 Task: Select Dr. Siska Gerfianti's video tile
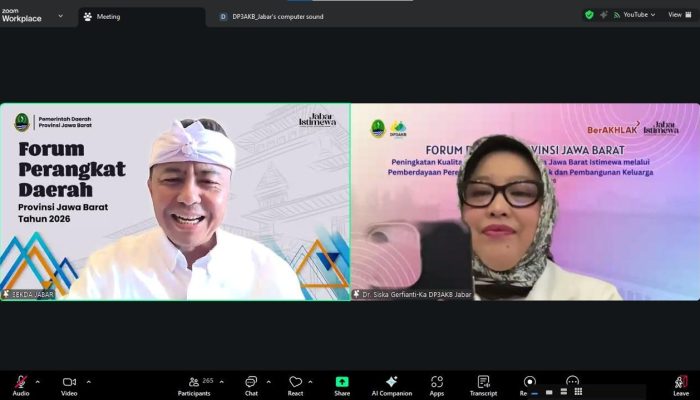pyautogui.click(x=525, y=202)
